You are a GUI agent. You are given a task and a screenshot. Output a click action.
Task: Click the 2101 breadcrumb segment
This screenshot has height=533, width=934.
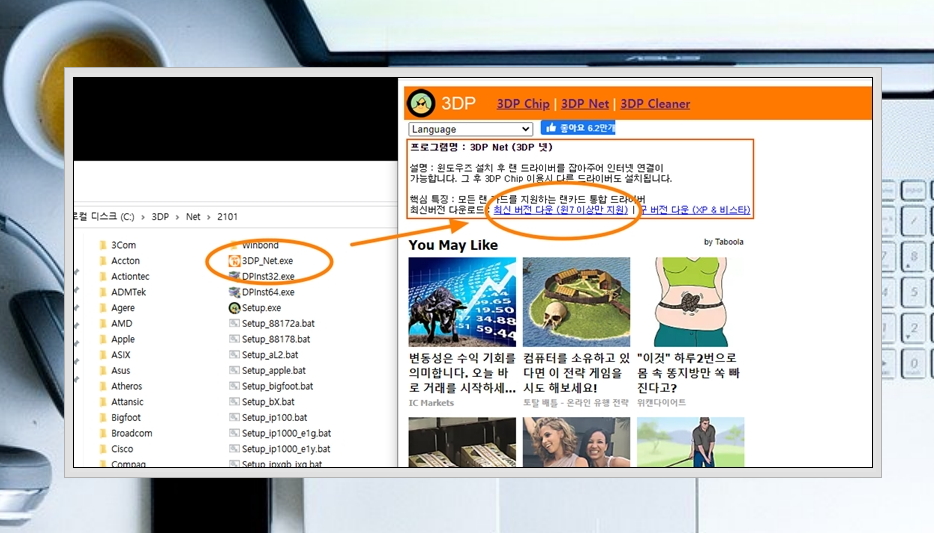pyautogui.click(x=228, y=217)
